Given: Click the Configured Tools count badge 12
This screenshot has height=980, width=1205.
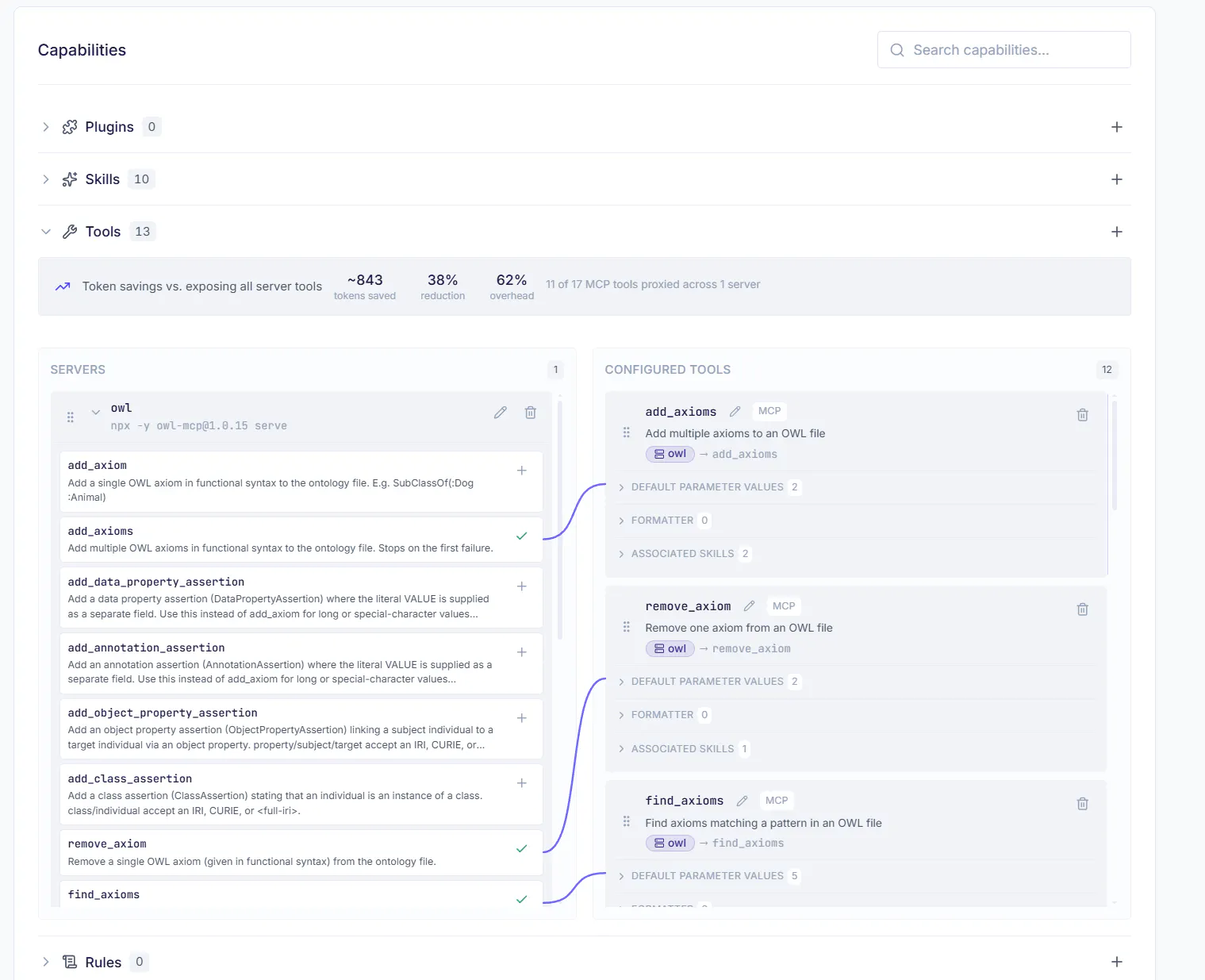Looking at the screenshot, I should (1107, 370).
